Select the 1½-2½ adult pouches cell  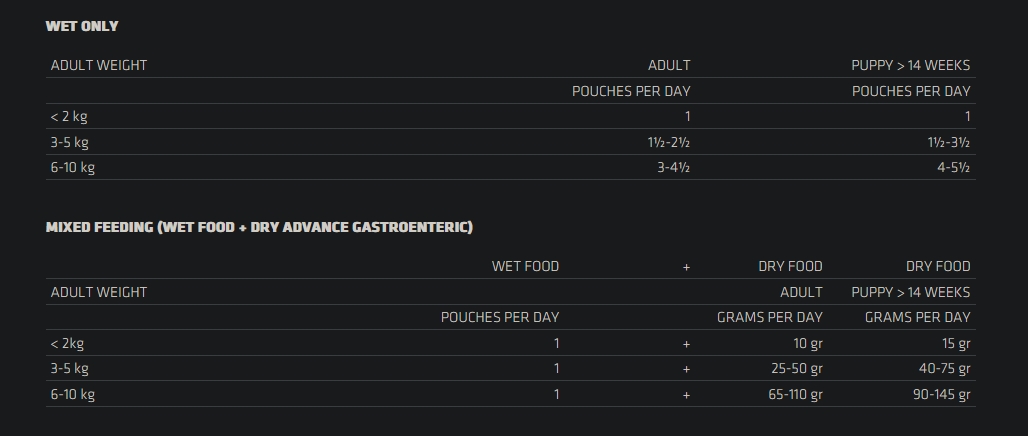(668, 142)
